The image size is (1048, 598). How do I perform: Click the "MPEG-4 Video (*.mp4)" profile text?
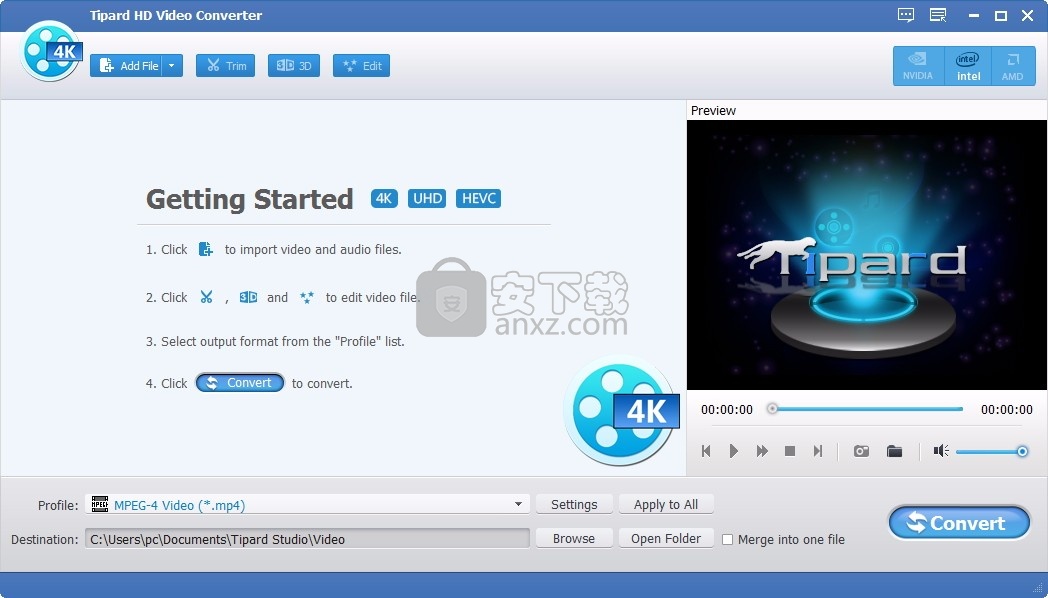pyautogui.click(x=180, y=505)
